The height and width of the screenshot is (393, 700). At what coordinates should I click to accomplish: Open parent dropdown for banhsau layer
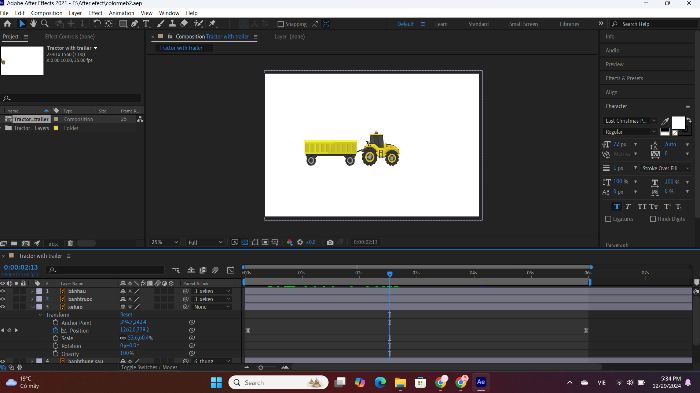click(x=212, y=291)
